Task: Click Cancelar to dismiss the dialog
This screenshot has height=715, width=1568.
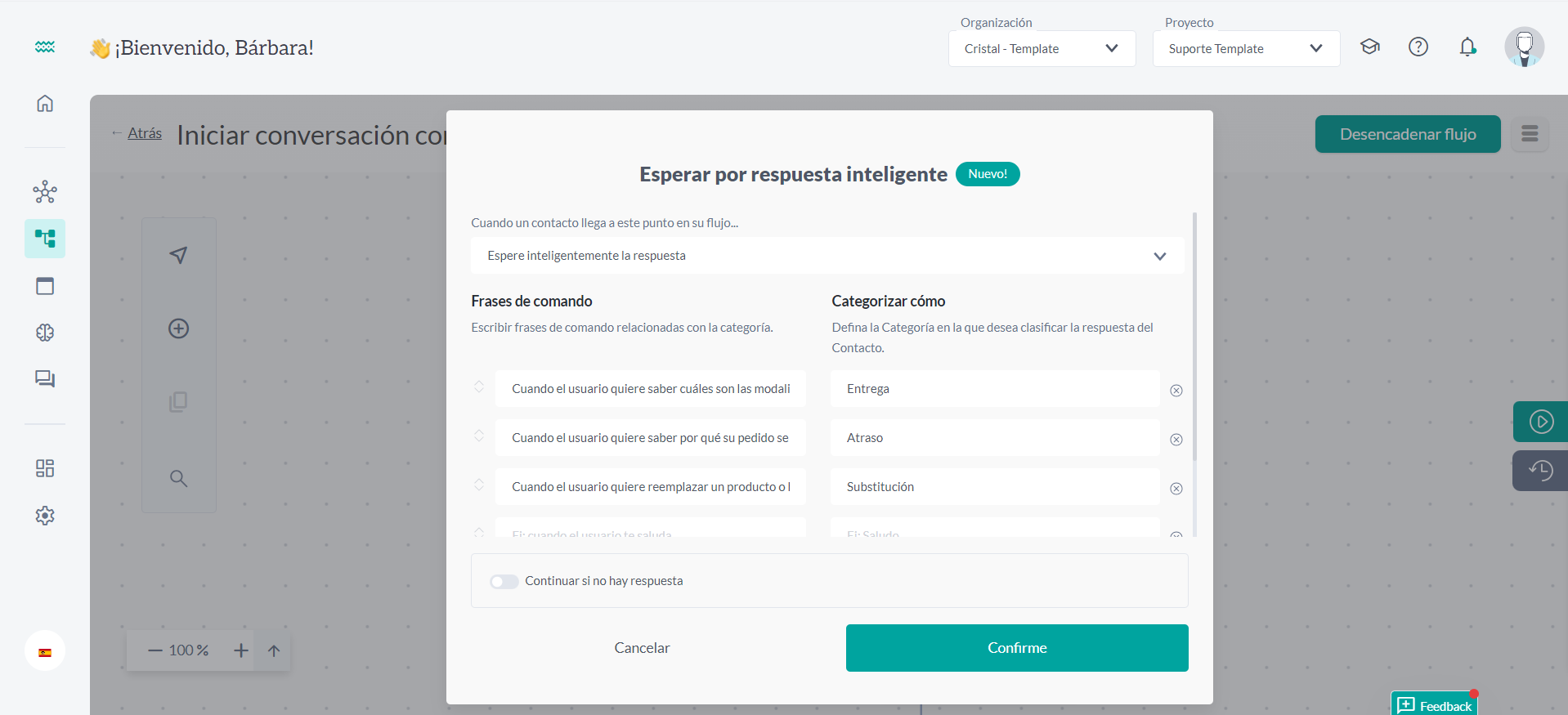Action: [642, 648]
